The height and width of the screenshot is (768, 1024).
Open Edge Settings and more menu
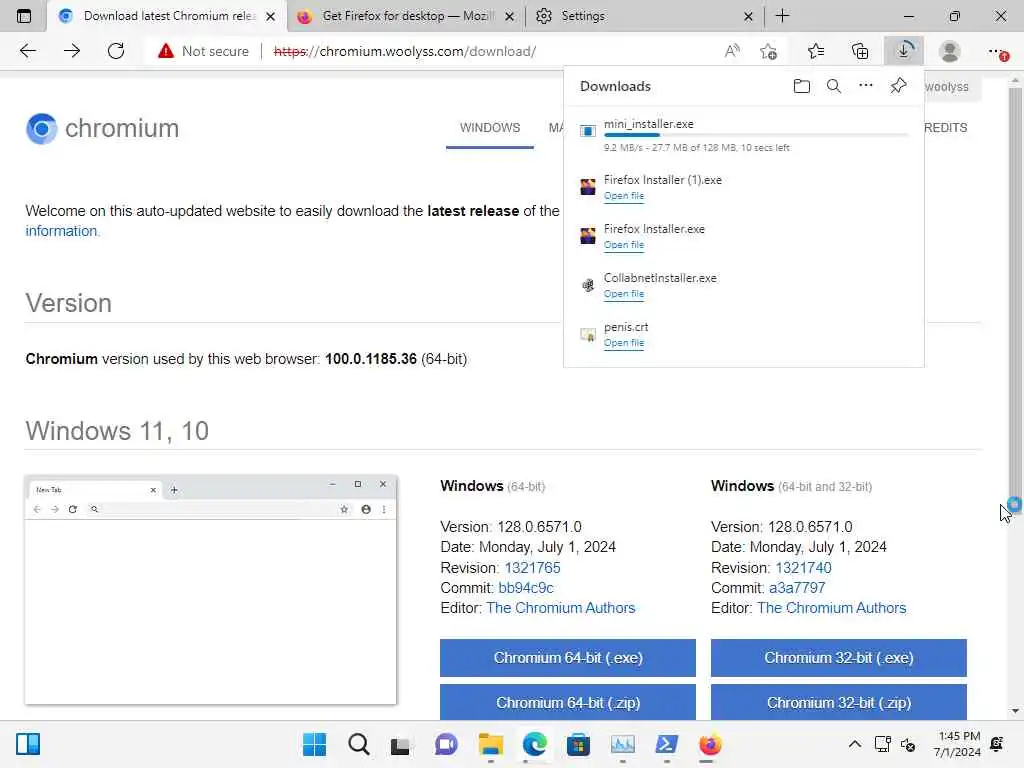pyautogui.click(x=997, y=51)
